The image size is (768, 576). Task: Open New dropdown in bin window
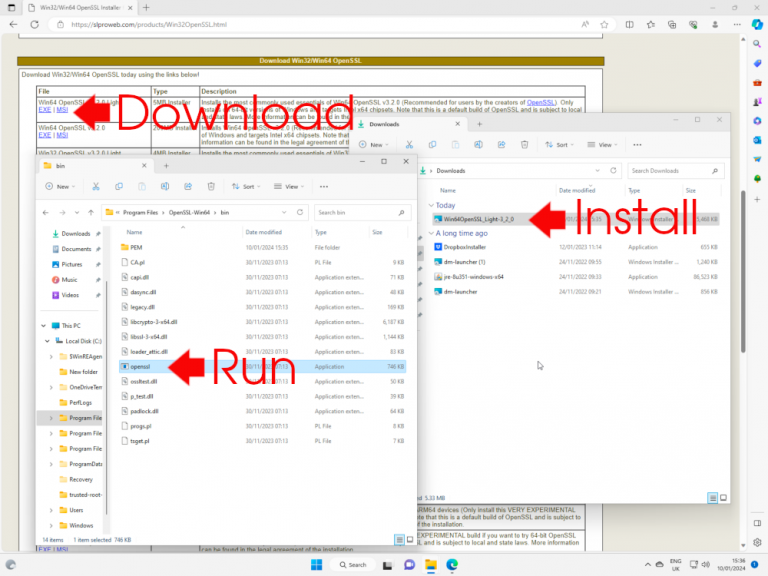point(60,187)
